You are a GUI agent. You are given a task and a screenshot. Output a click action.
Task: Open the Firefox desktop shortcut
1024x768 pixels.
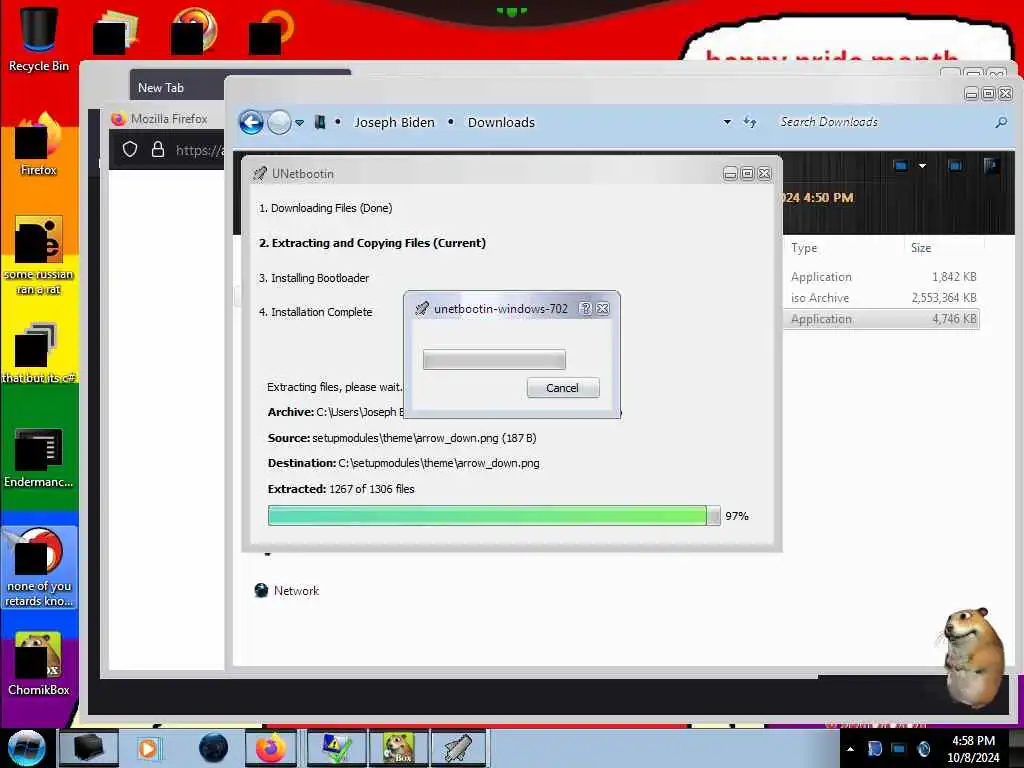(x=39, y=145)
